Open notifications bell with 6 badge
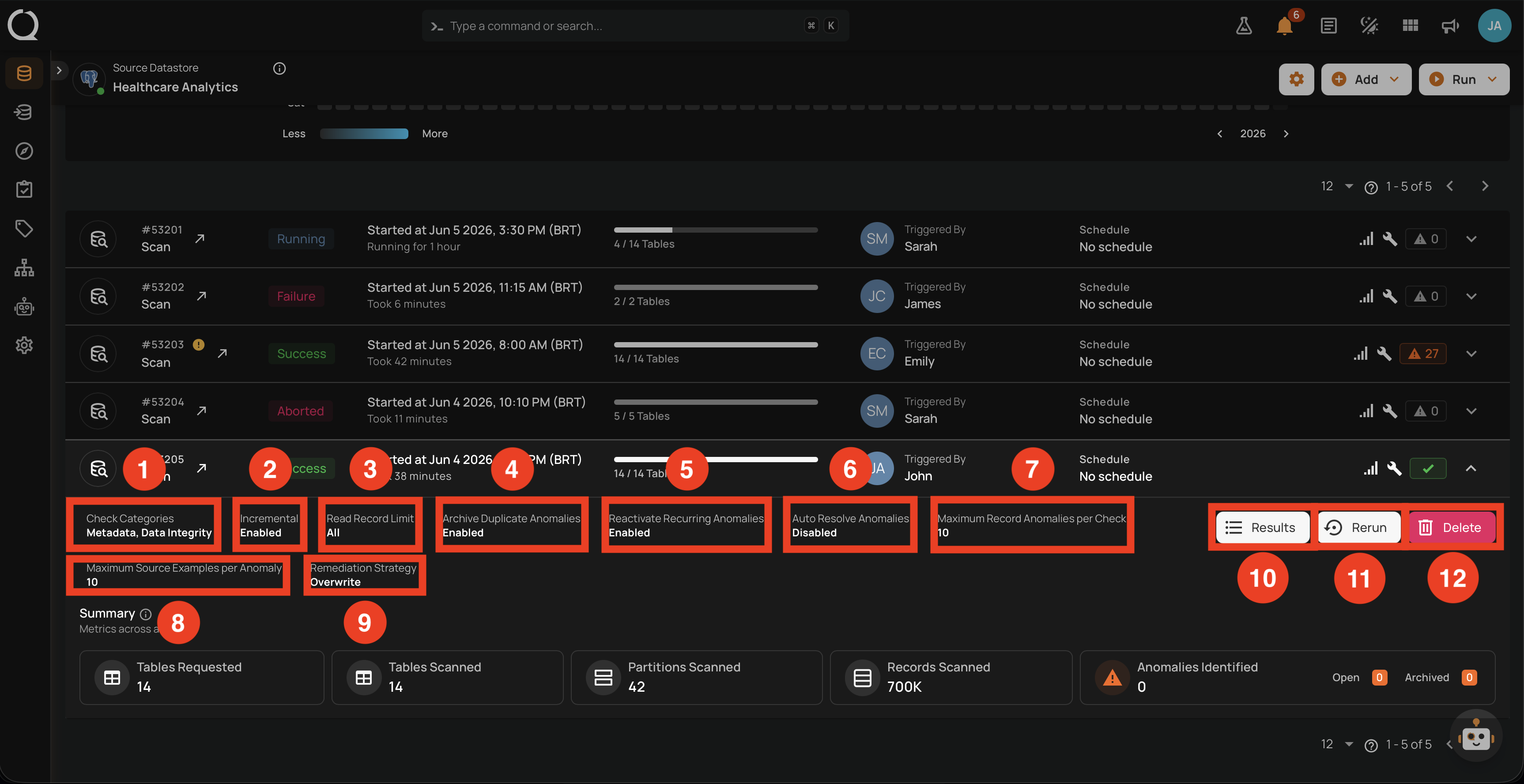The image size is (1524, 784). 1285,25
